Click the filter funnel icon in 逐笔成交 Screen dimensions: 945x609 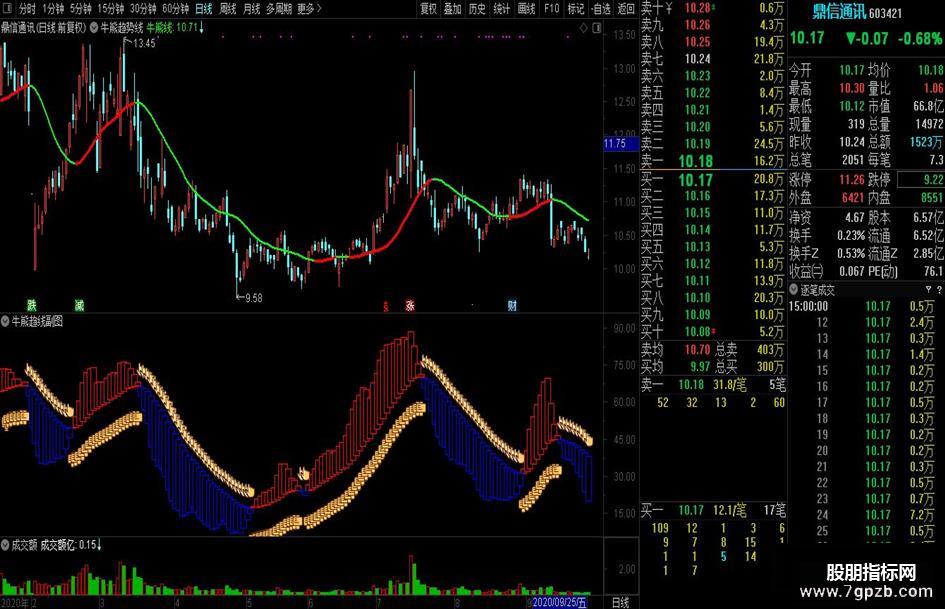click(928, 290)
